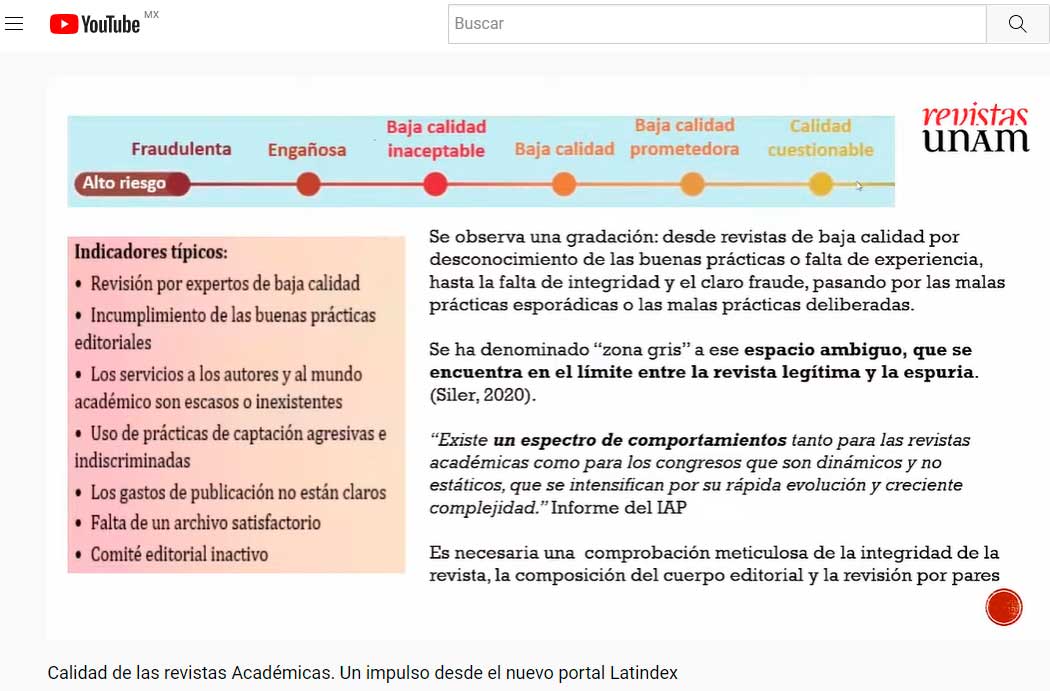Click the 'Calidad cuestionable' label
This screenshot has width=1050, height=691.
coord(820,138)
